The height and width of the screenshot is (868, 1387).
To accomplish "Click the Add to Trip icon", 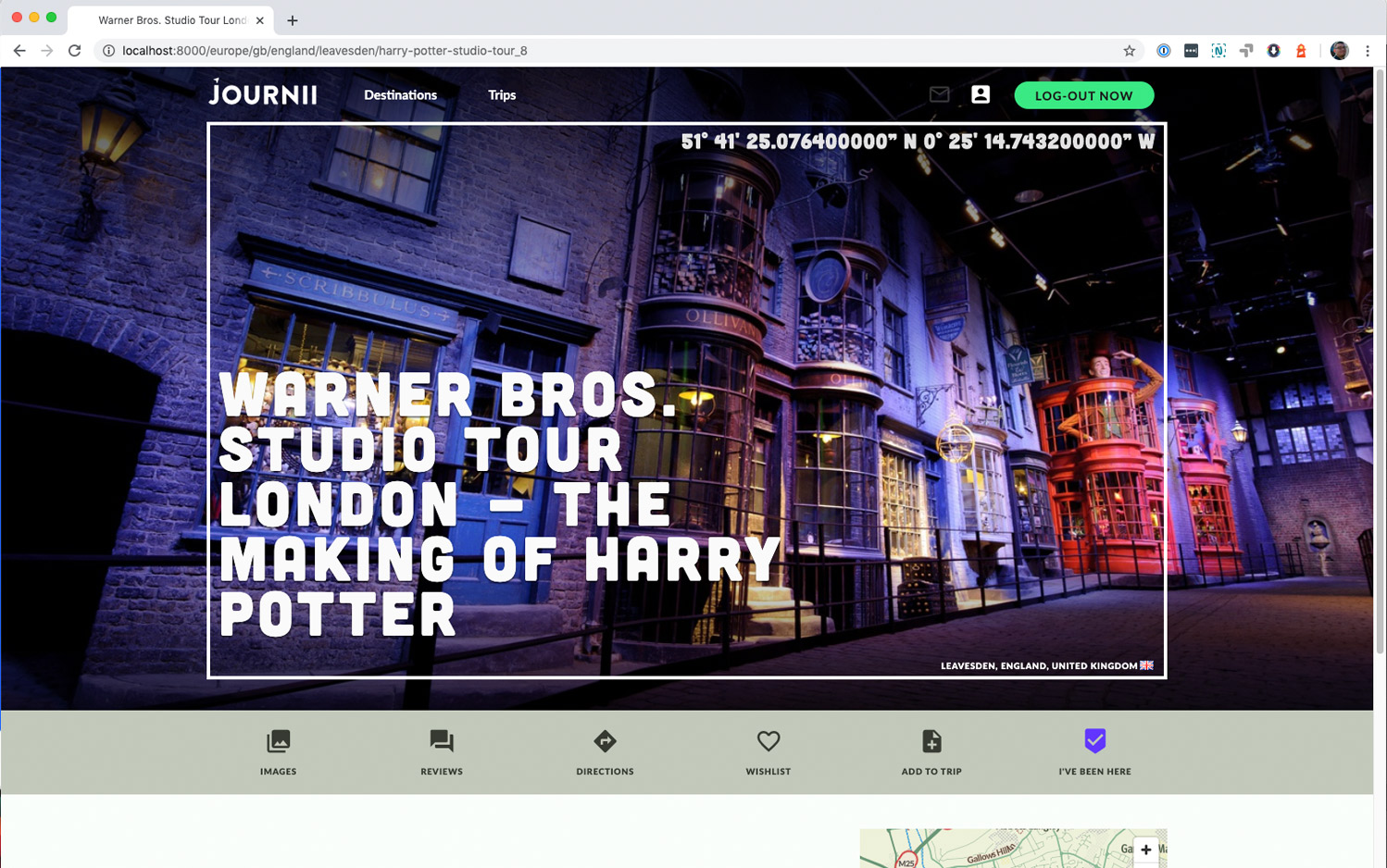I will (931, 741).
